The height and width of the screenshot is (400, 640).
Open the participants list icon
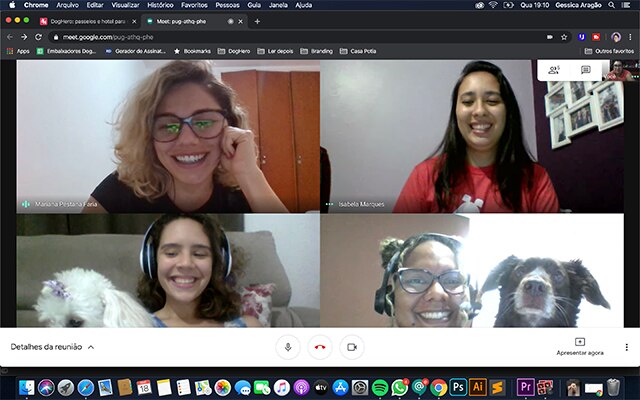point(554,70)
